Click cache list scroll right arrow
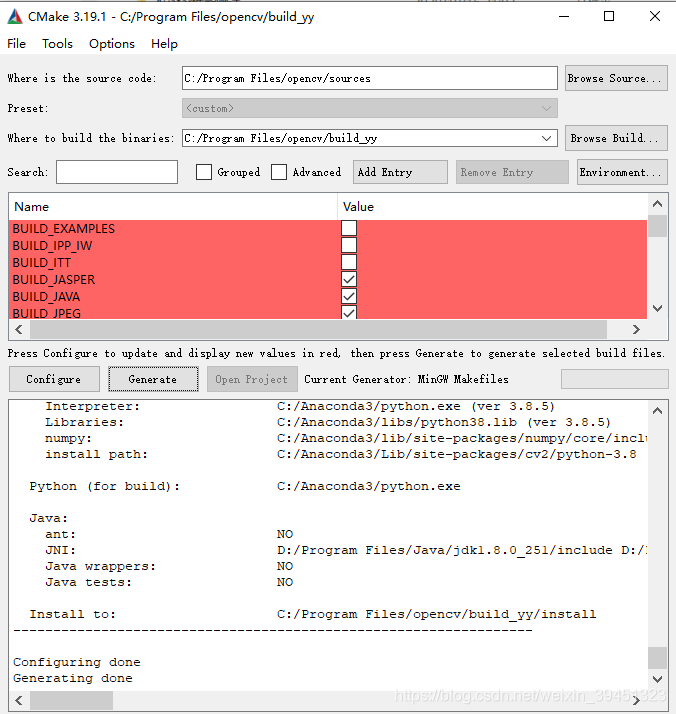676x714 pixels. point(636,329)
